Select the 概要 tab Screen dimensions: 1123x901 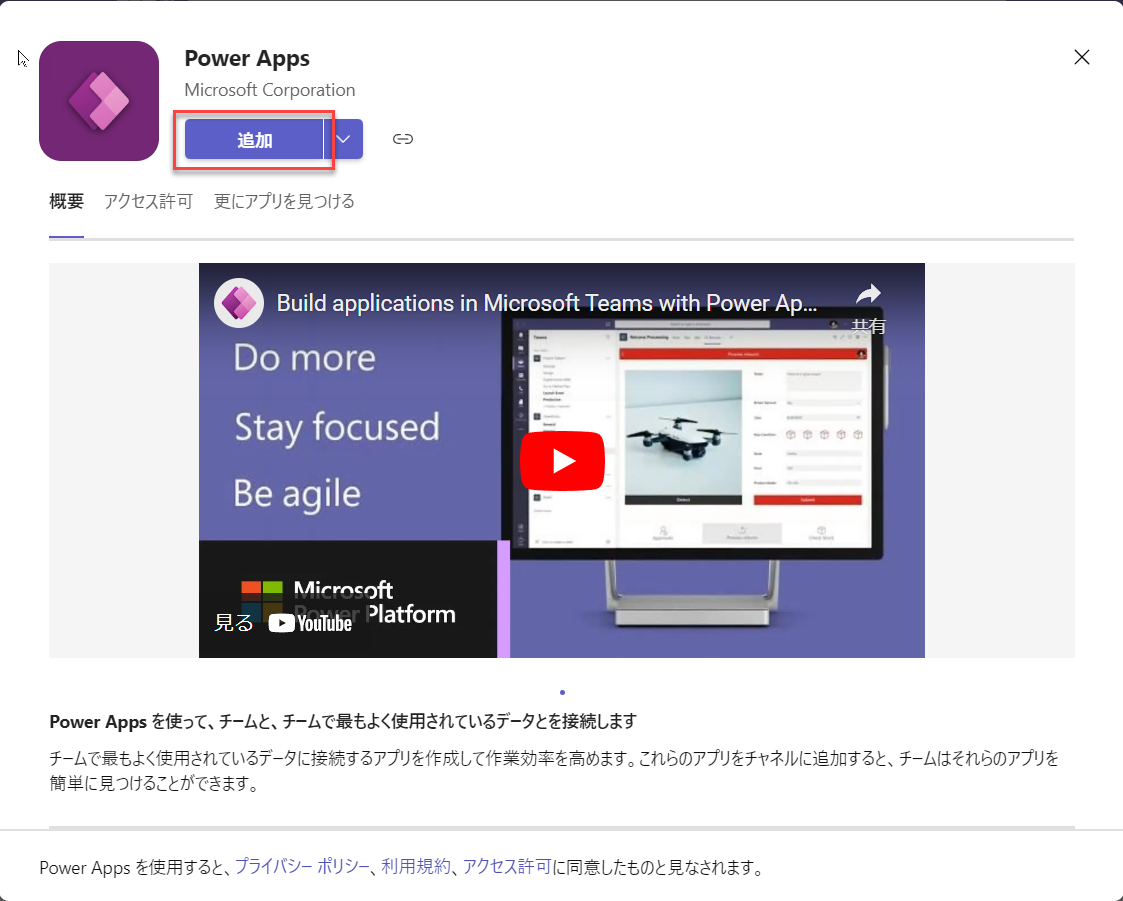67,201
